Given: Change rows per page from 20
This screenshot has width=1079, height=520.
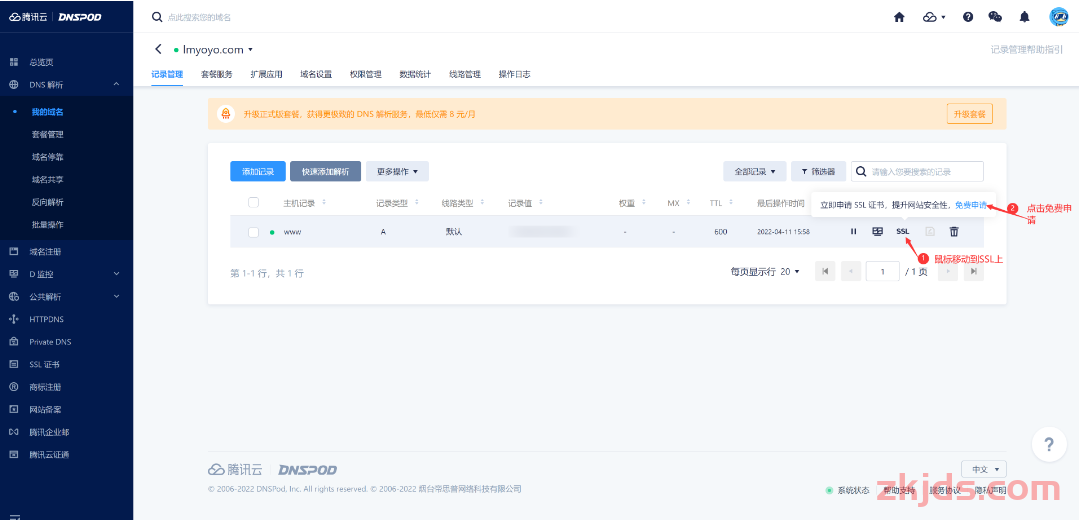Looking at the screenshot, I should (x=790, y=272).
